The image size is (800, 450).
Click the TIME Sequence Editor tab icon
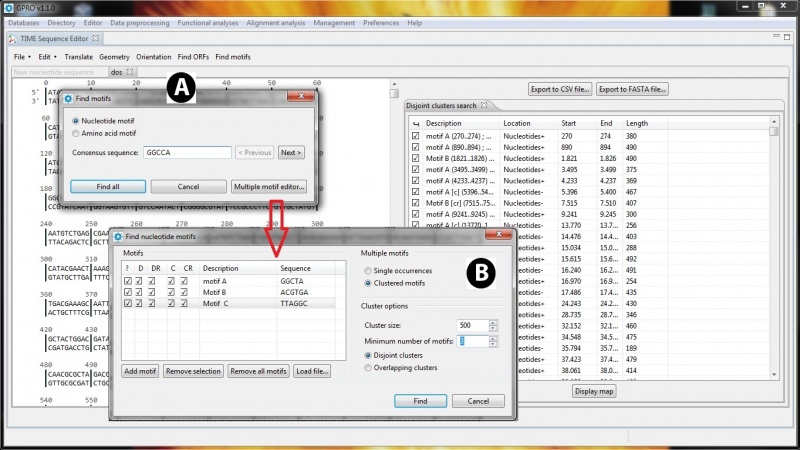[14, 38]
